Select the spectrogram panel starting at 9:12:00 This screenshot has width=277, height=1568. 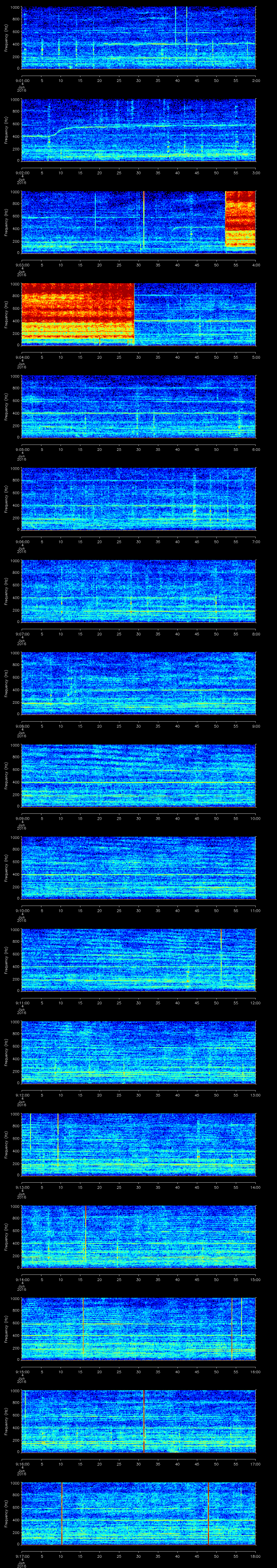pos(138,1052)
